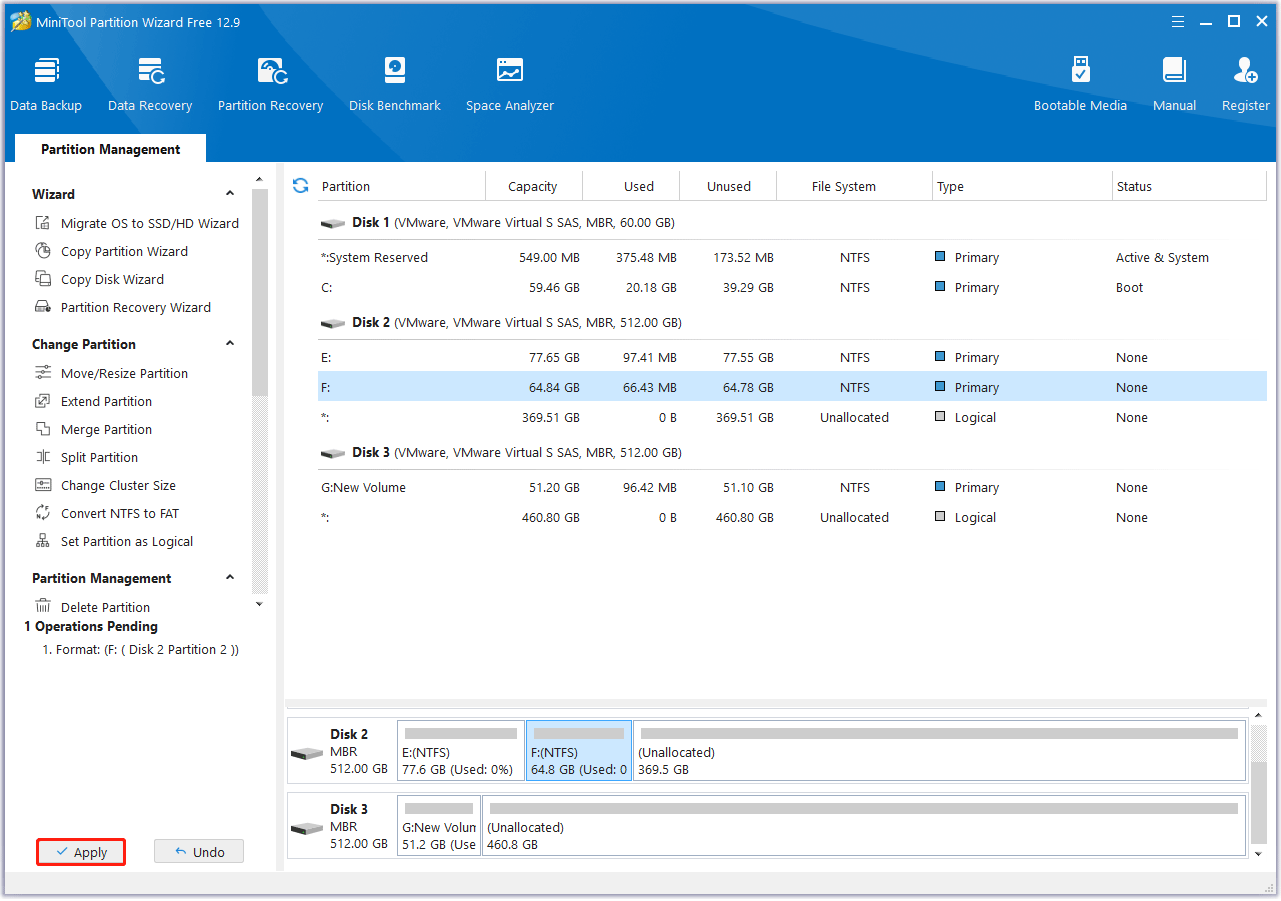Open the Partition Recovery tool

coord(270,84)
